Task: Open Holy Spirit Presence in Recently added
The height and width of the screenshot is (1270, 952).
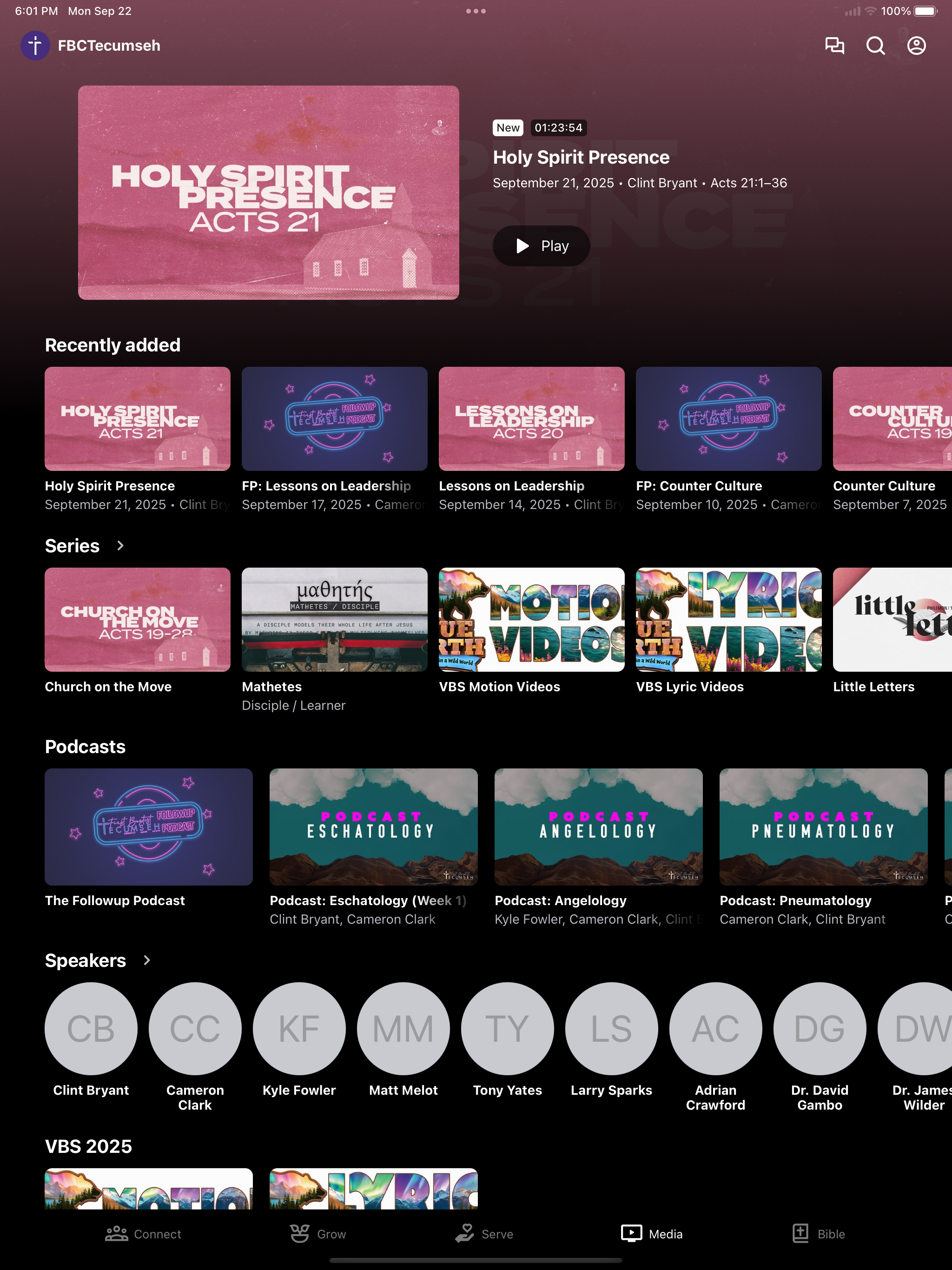Action: 138,418
